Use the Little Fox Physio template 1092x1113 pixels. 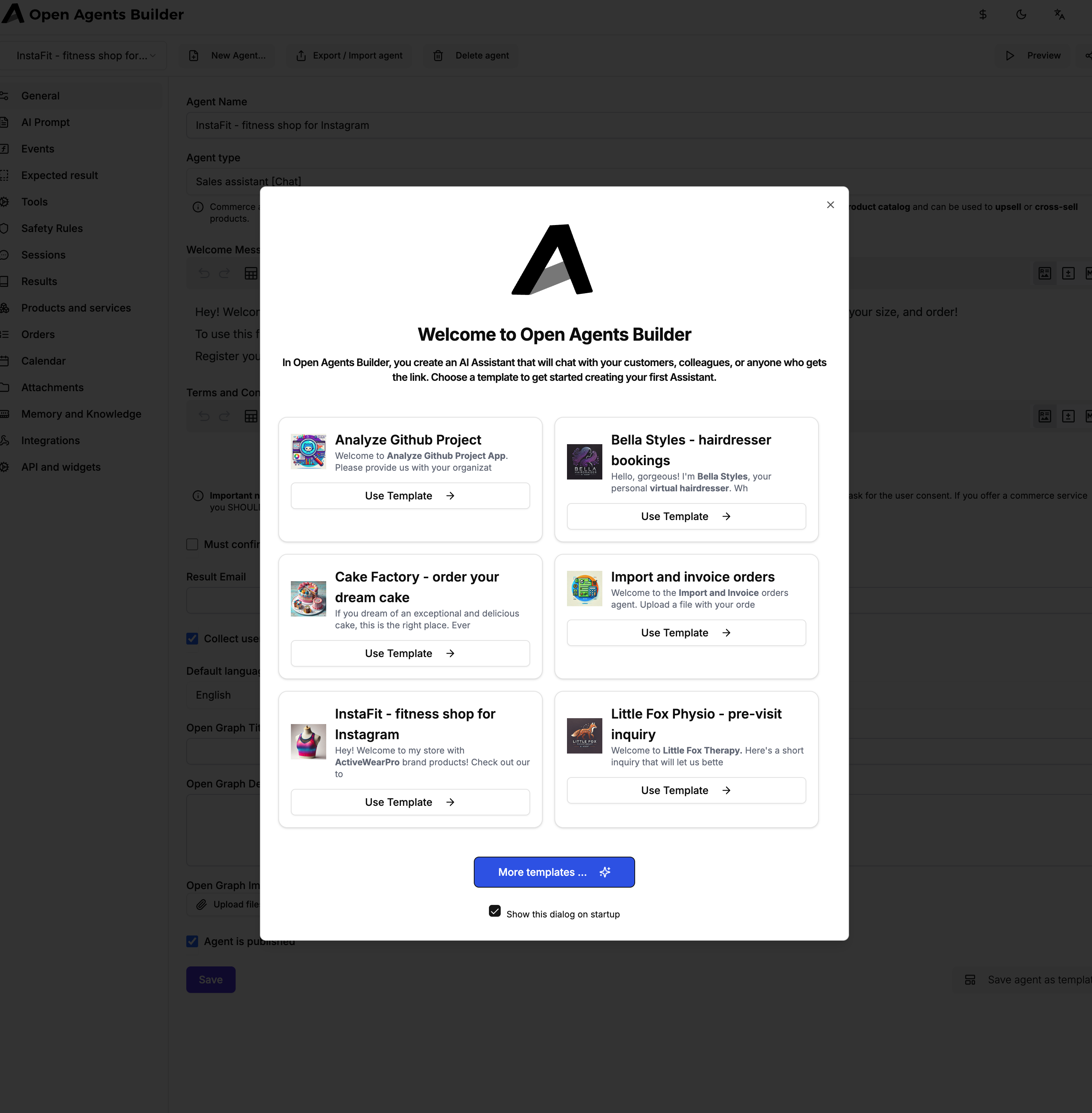pos(686,791)
